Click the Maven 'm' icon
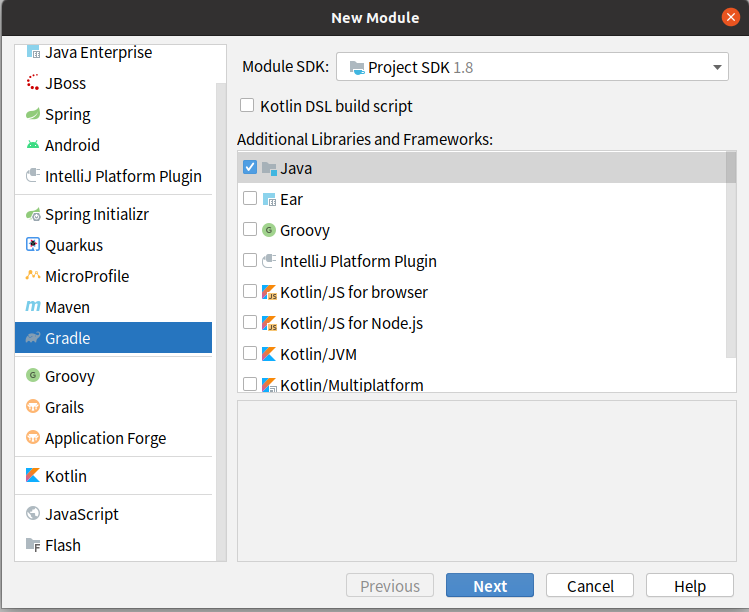This screenshot has width=749, height=612. click(33, 306)
